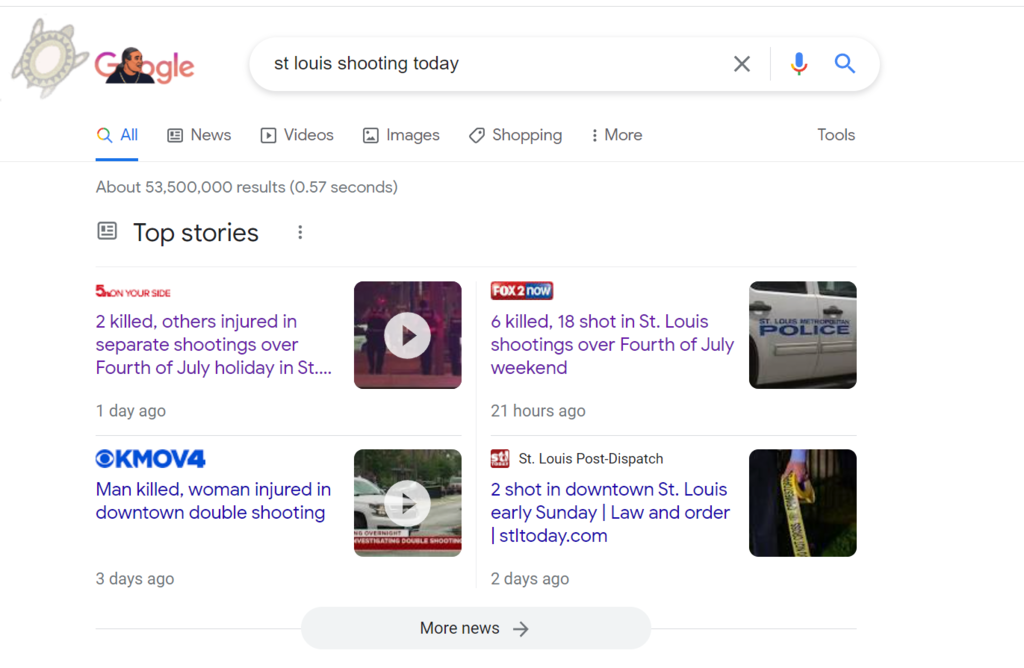
Task: Open the Videos tab
Action: (297, 135)
